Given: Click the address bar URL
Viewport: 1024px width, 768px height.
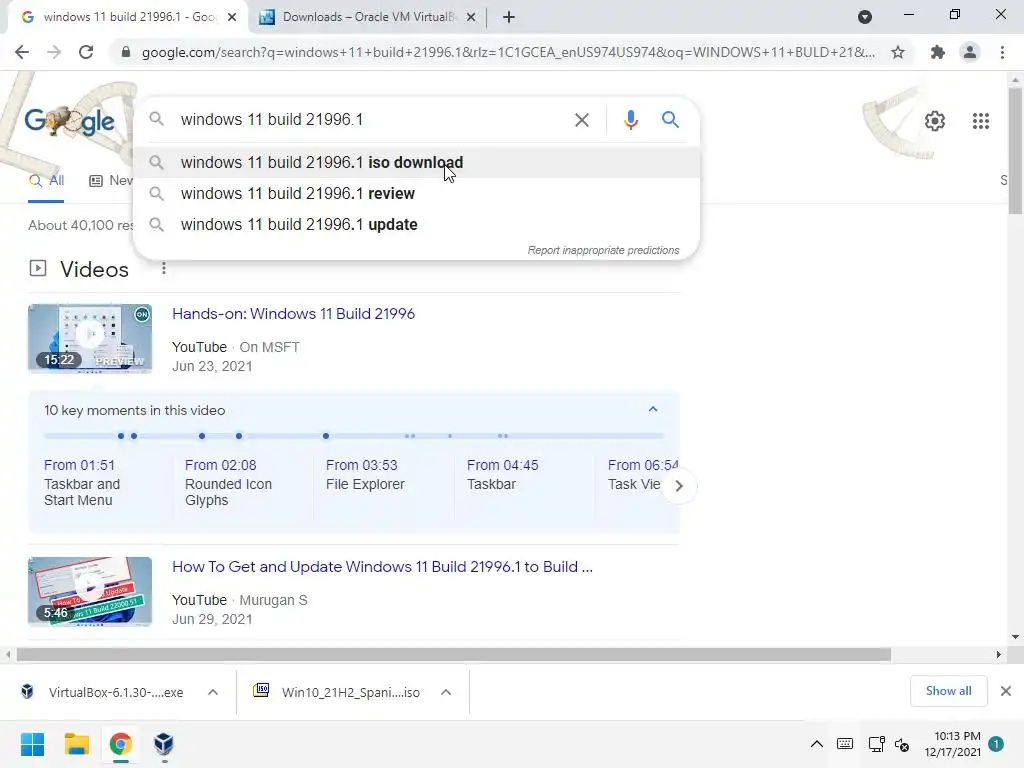Looking at the screenshot, I should (x=508, y=52).
